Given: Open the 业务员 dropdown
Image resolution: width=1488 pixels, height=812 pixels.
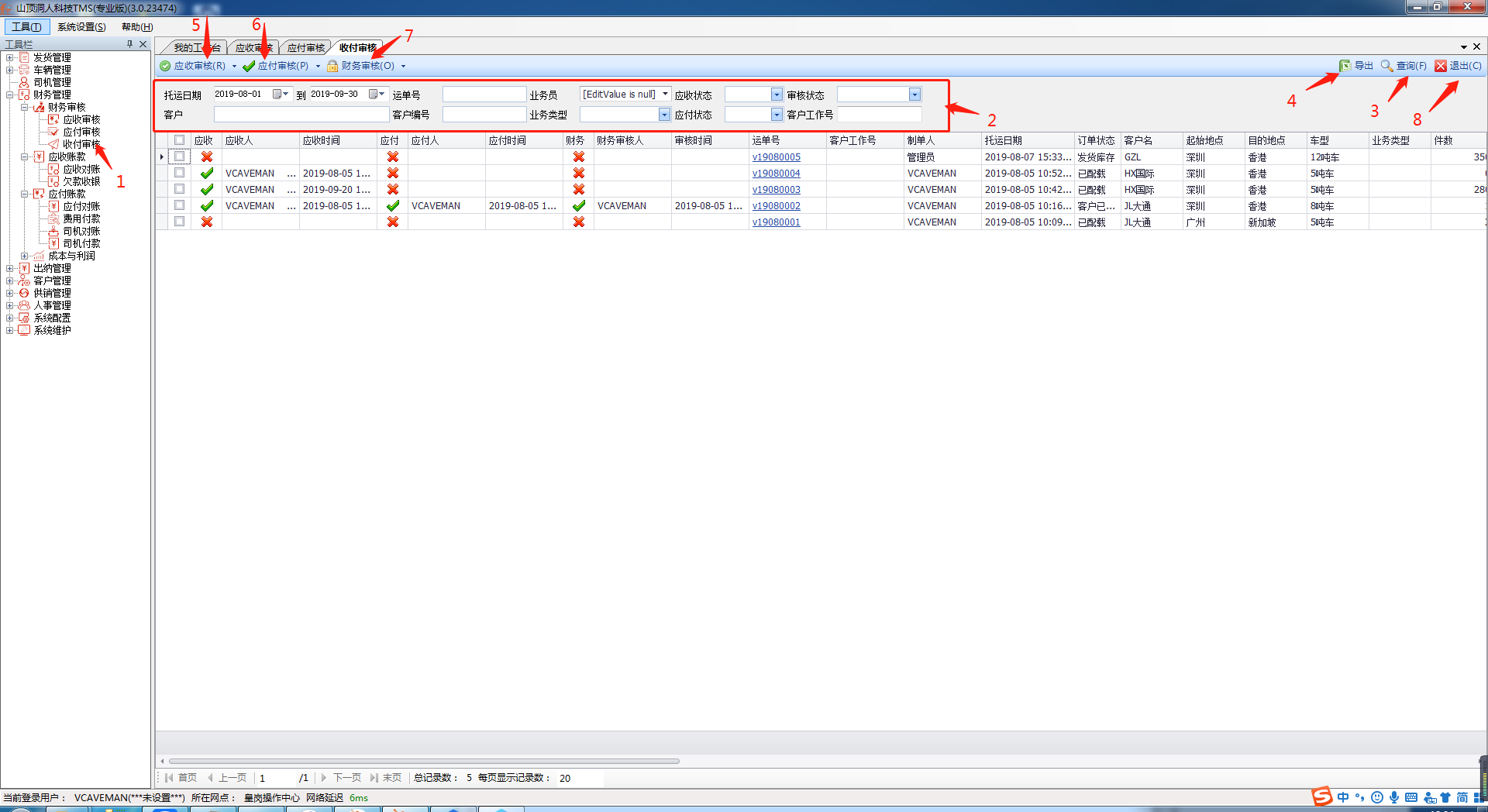Looking at the screenshot, I should pos(665,94).
